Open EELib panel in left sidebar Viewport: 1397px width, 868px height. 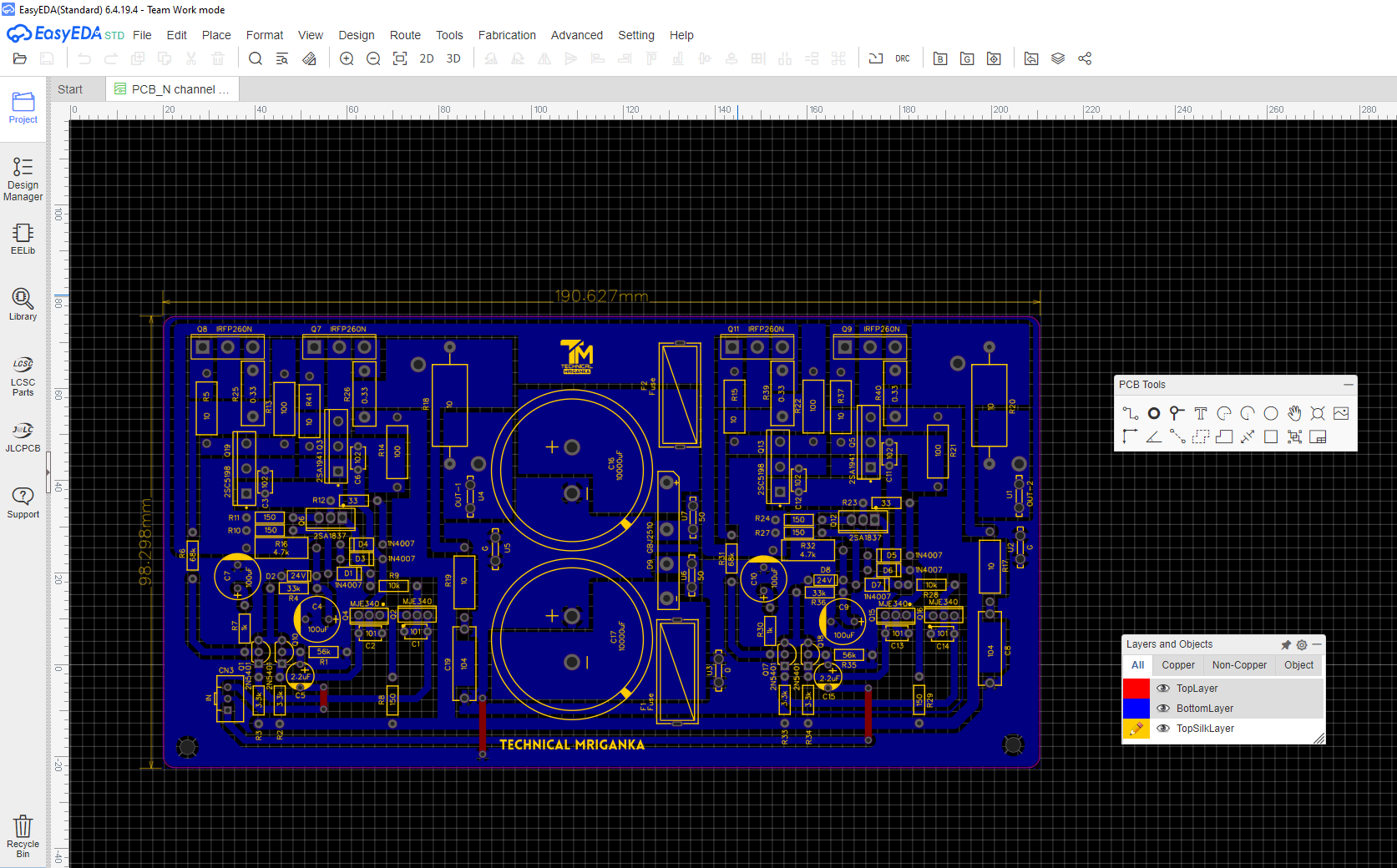23,239
